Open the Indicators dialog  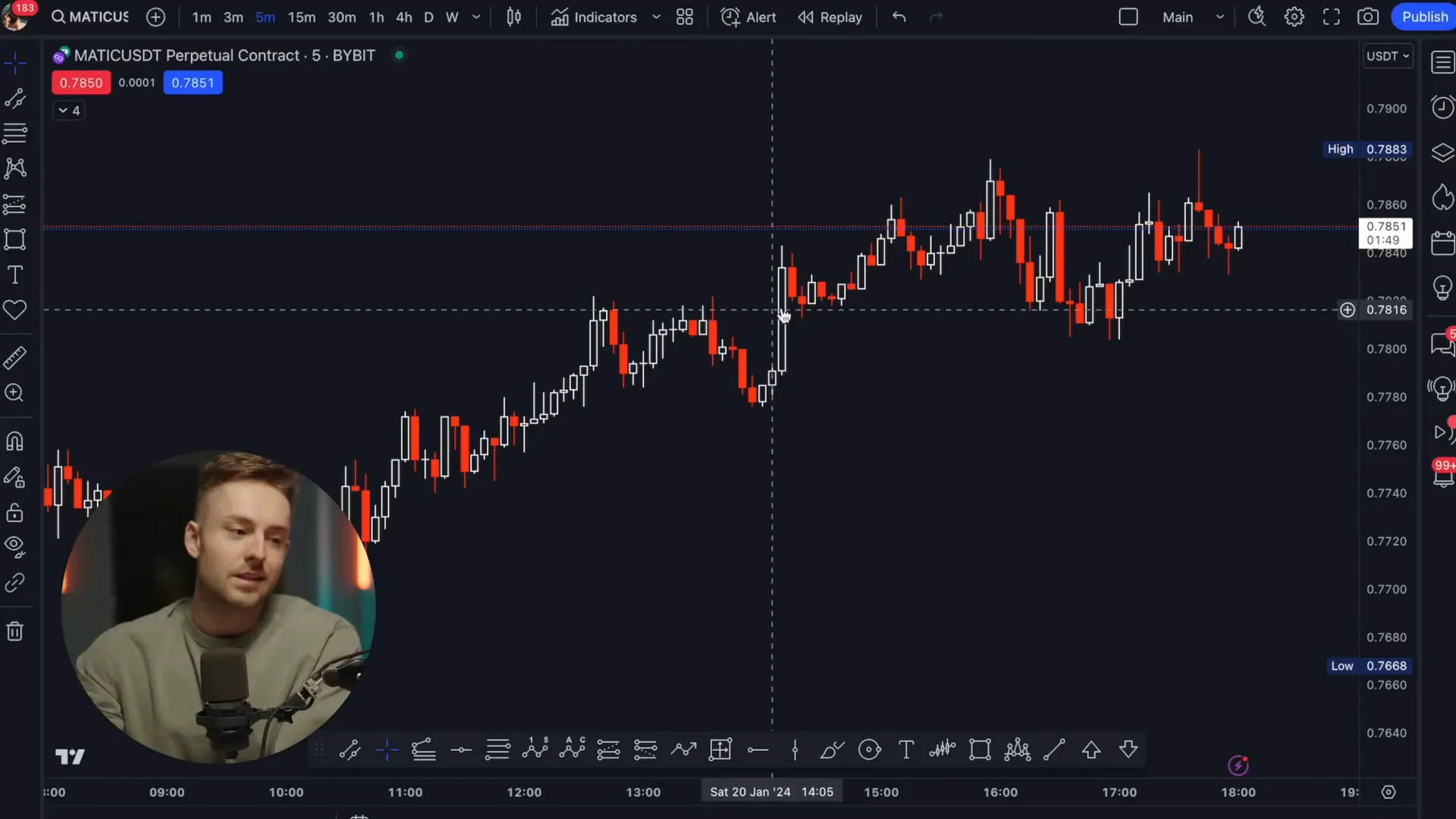(x=594, y=17)
